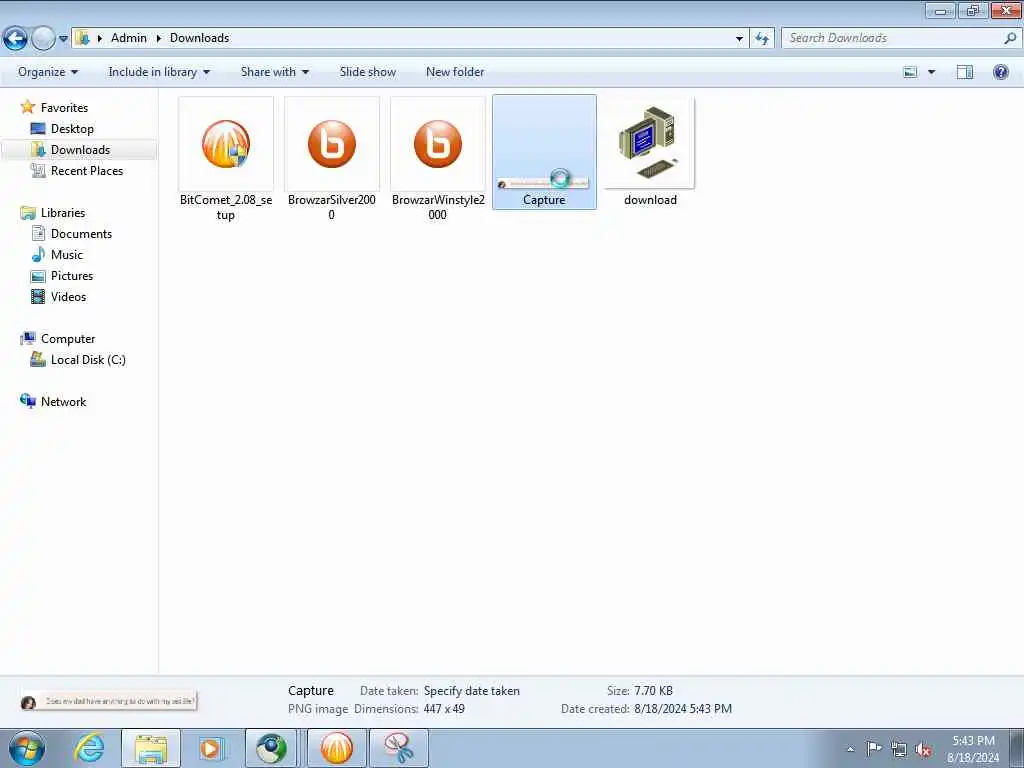Click Specify date taken field

point(472,690)
